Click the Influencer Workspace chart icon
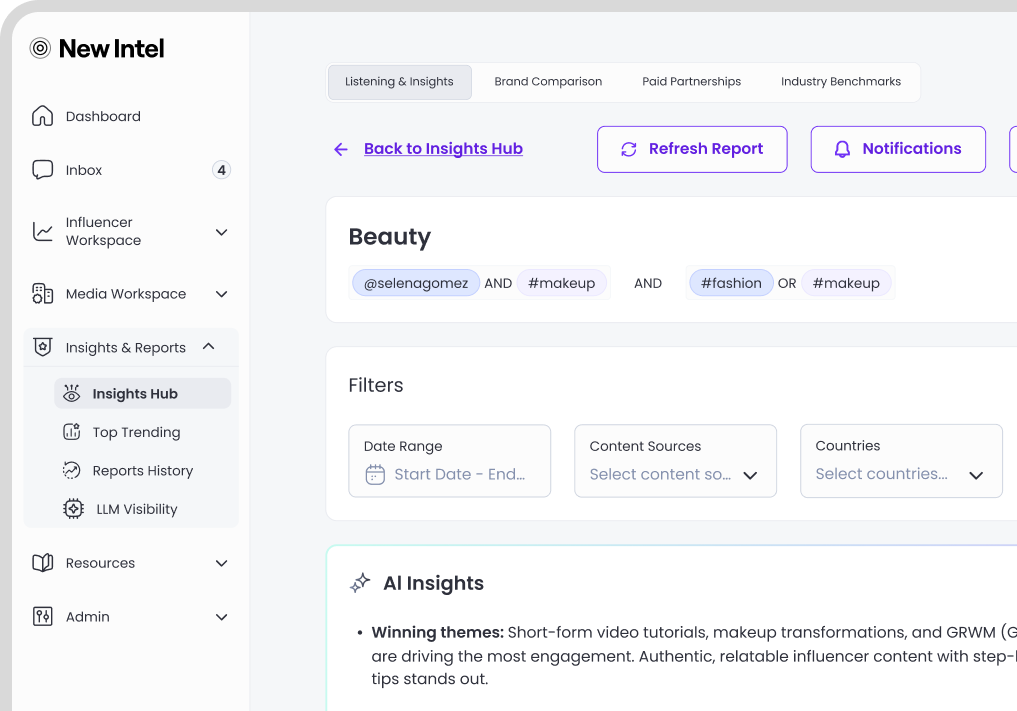This screenshot has width=1017, height=711. (x=43, y=232)
